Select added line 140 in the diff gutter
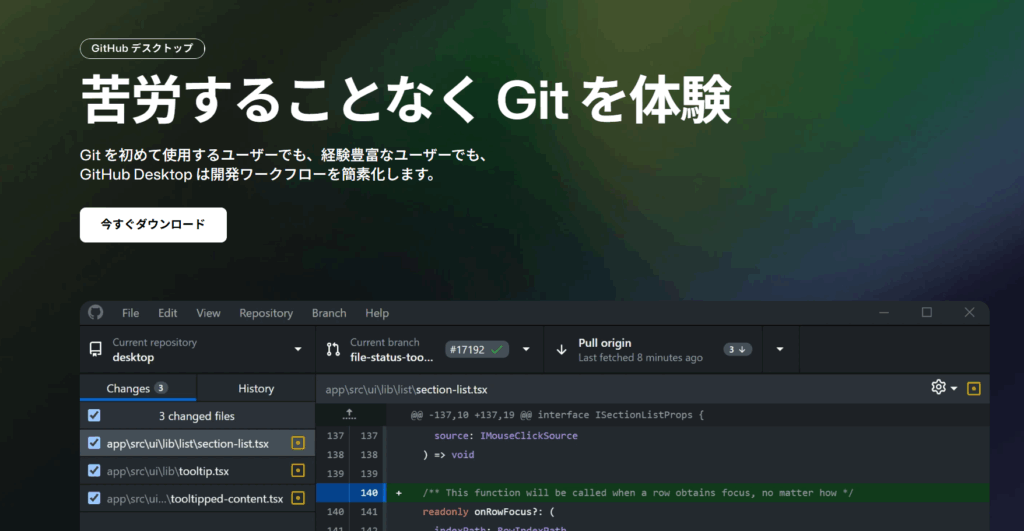The image size is (1024, 531). (x=368, y=493)
